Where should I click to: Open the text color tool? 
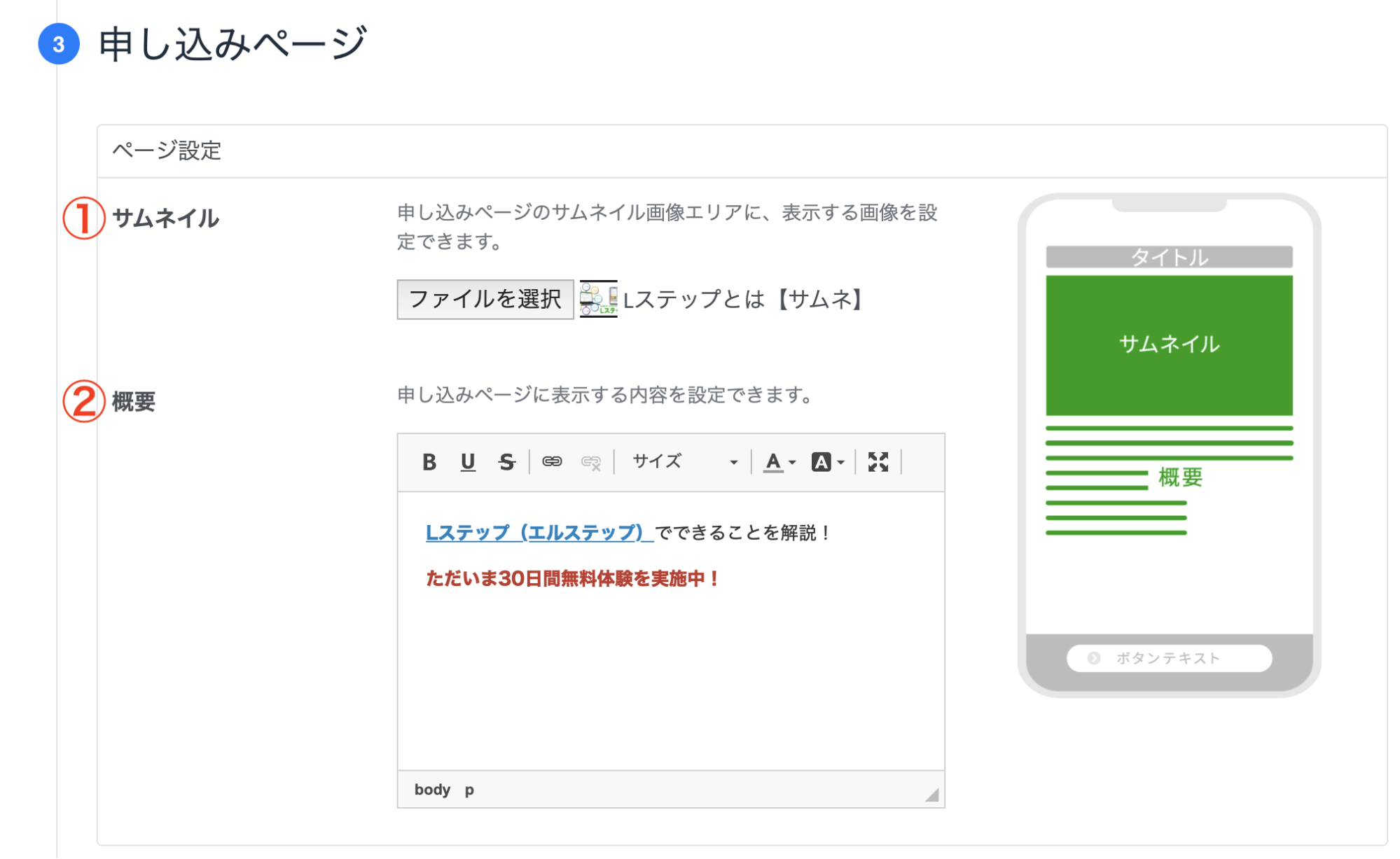pos(771,461)
